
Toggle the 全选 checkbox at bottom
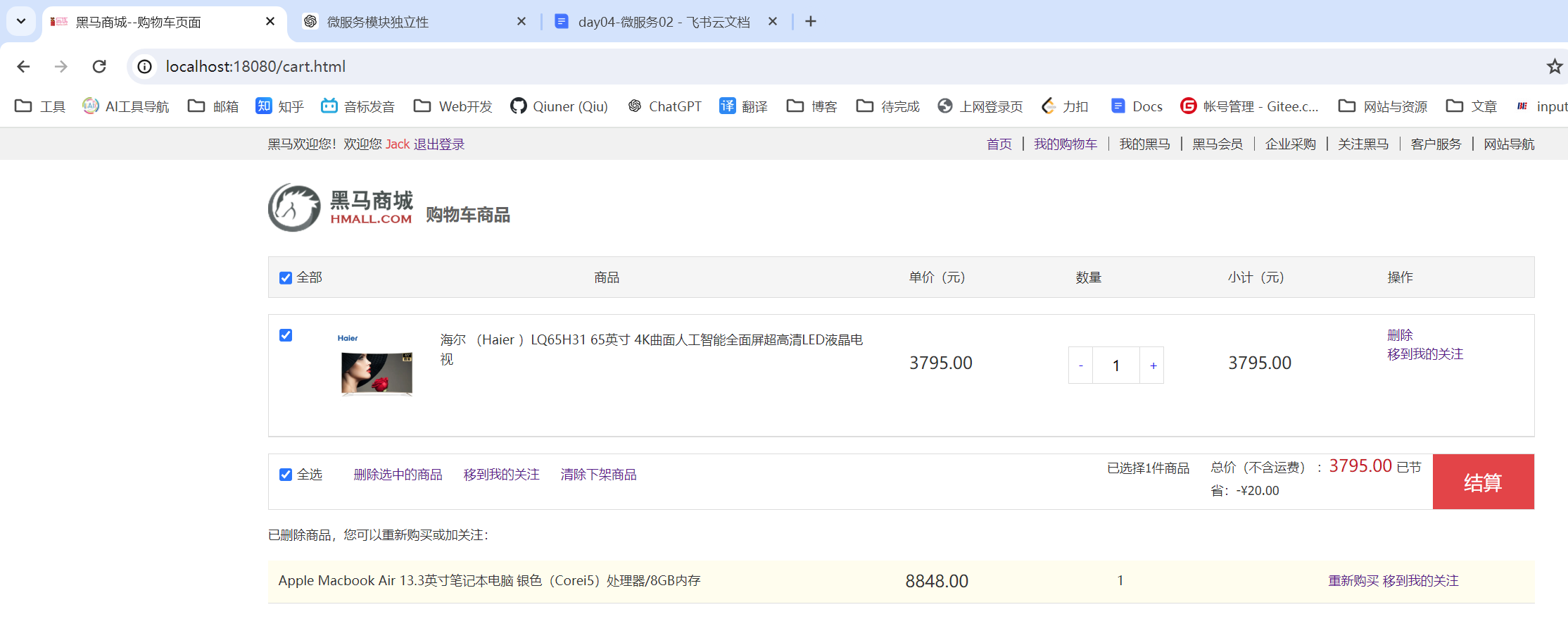pos(286,475)
